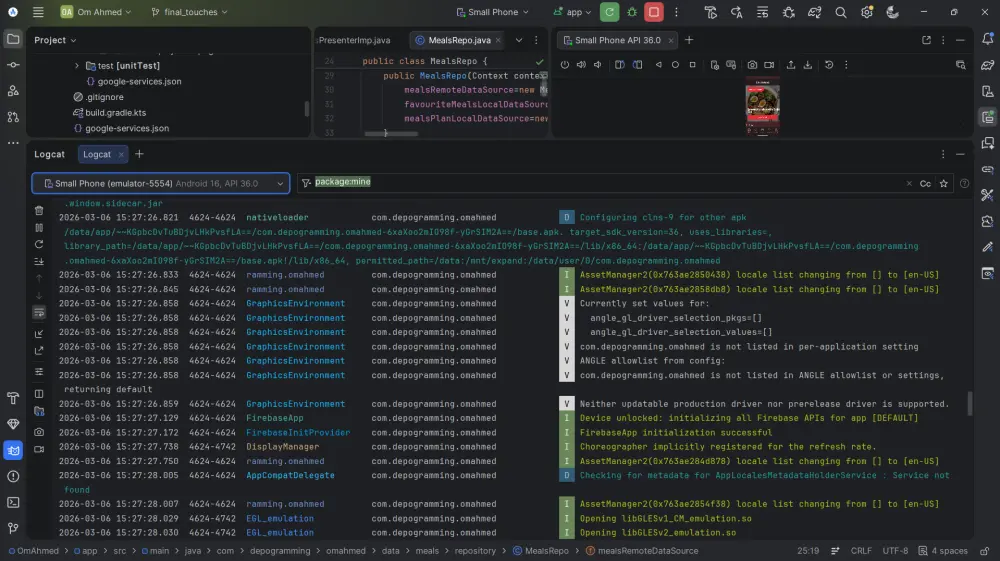Click UTF-8 encoding in status bar
The height and width of the screenshot is (561, 1000).
pos(895,551)
